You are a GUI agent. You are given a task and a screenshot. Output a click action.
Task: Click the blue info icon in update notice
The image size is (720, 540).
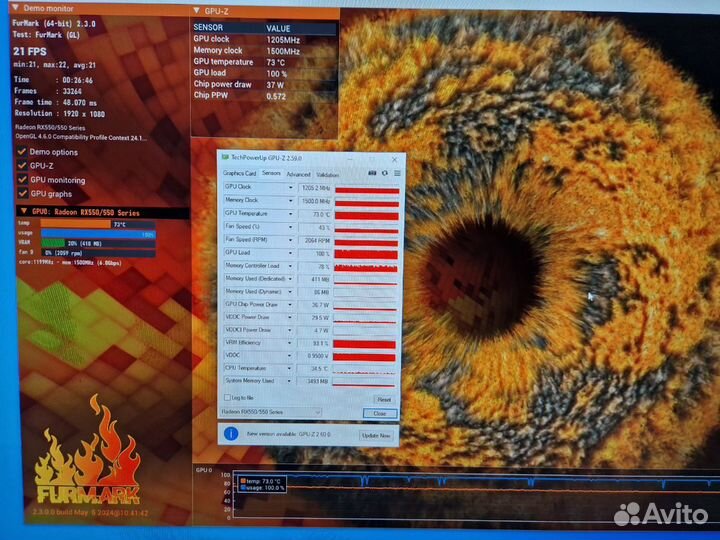[231, 433]
